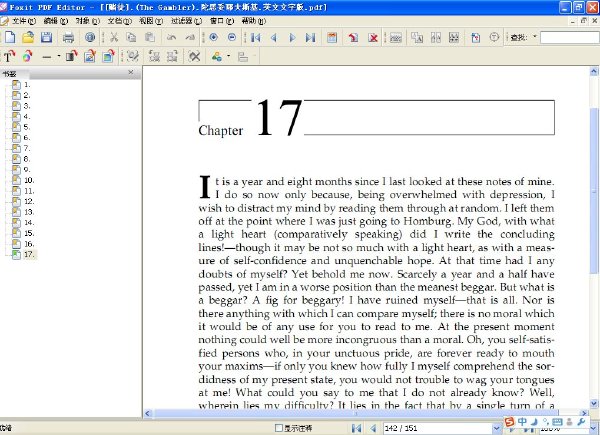This screenshot has width=600, height=435.
Task: Select the Add Text tool (T icon)
Action: [x=9, y=57]
